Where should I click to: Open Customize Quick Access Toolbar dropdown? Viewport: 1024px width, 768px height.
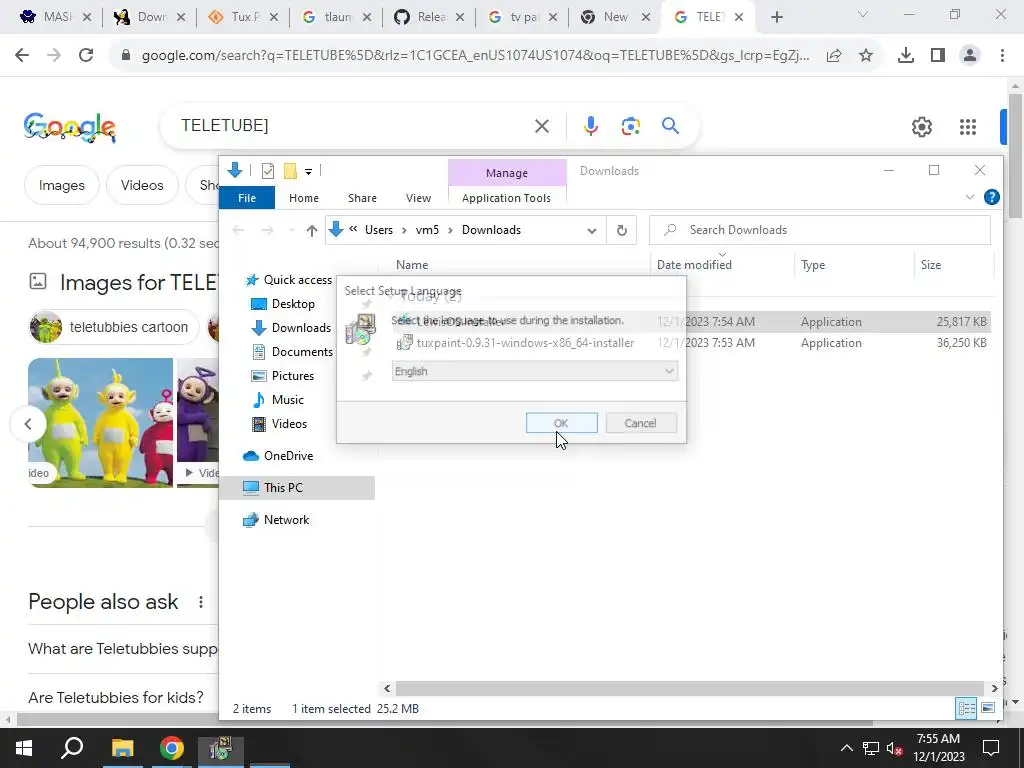click(x=308, y=172)
